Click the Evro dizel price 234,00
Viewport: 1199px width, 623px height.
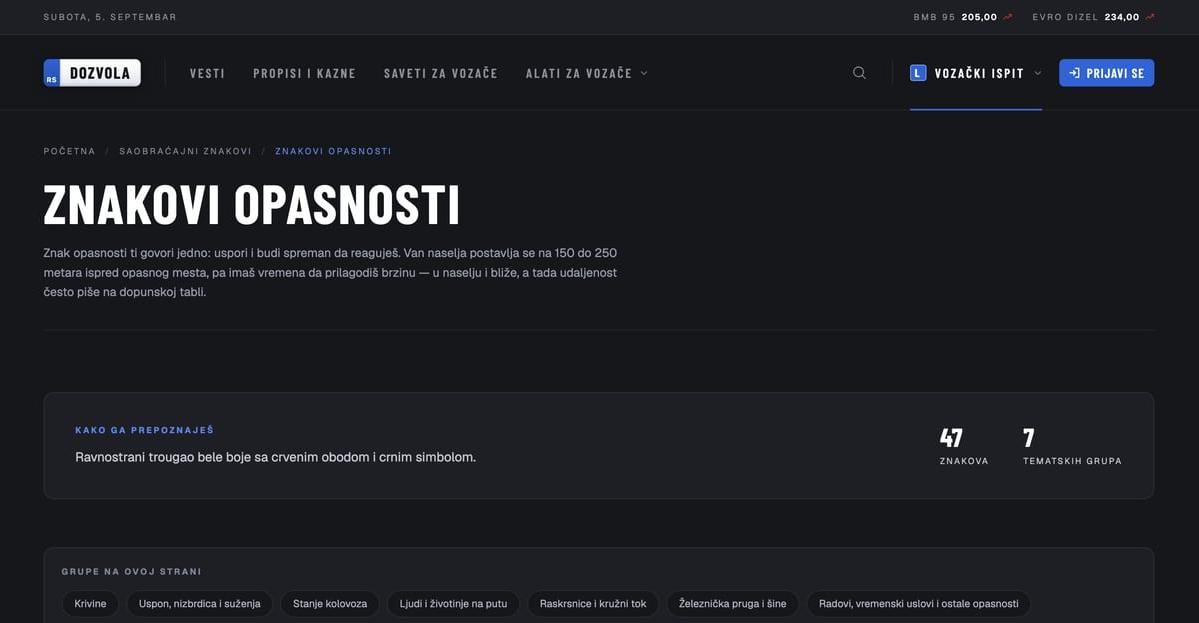pos(1122,17)
